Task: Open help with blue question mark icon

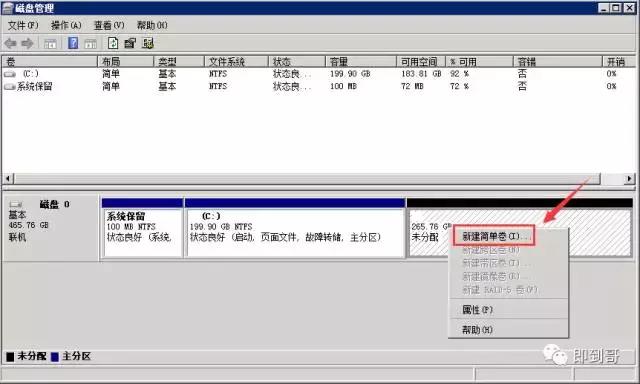Action: click(73, 43)
